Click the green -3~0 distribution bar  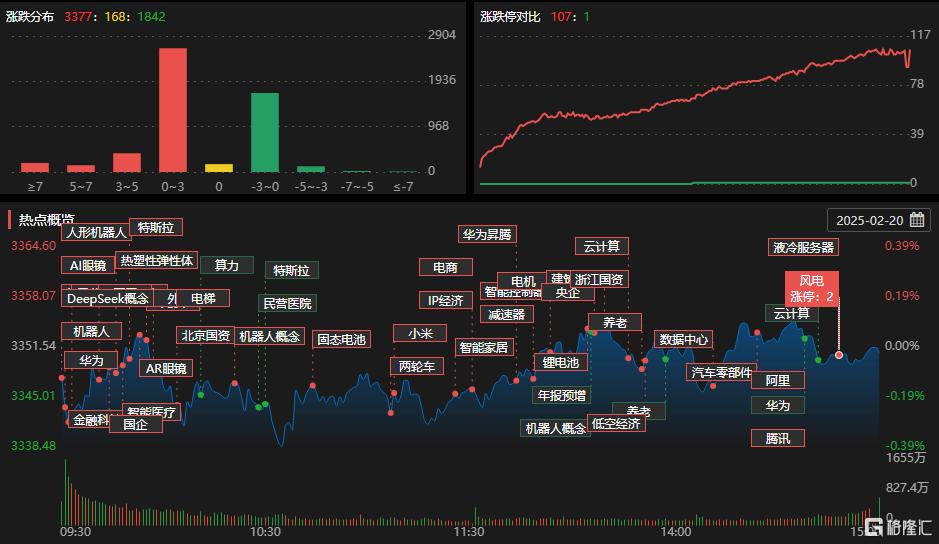tap(265, 132)
